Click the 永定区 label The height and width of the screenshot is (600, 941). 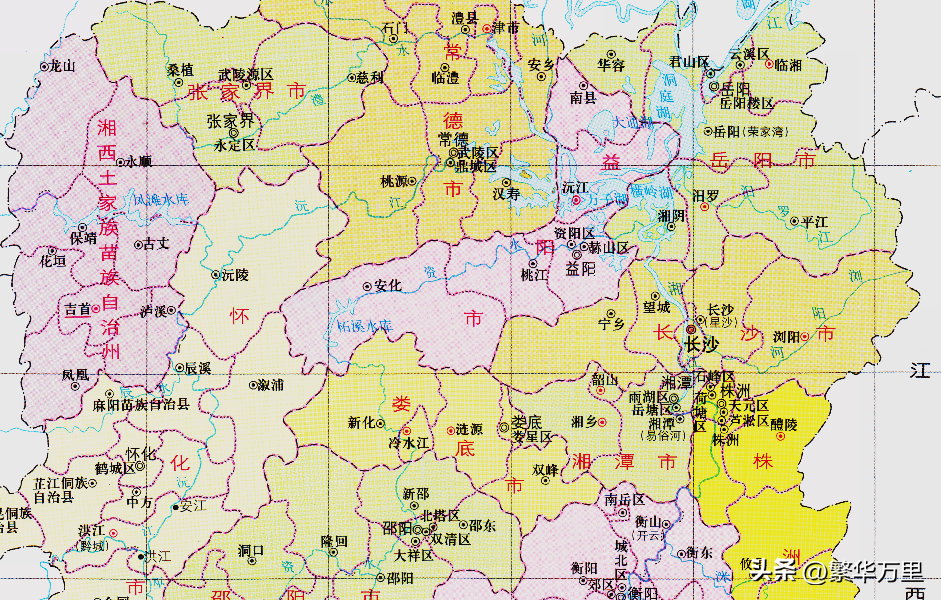[x=235, y=145]
